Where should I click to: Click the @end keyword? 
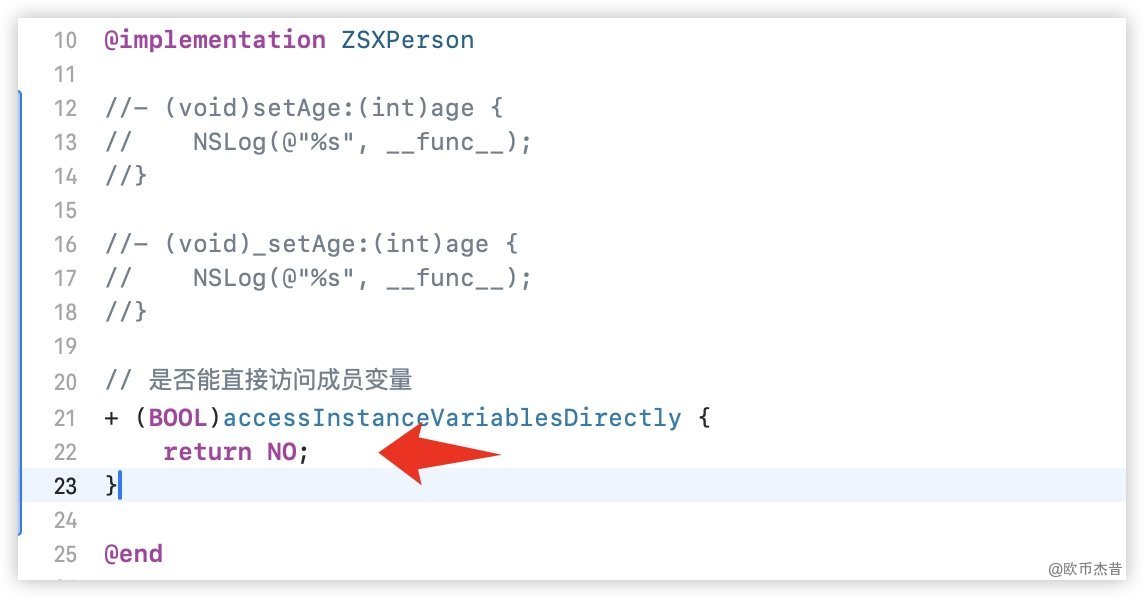coord(133,554)
